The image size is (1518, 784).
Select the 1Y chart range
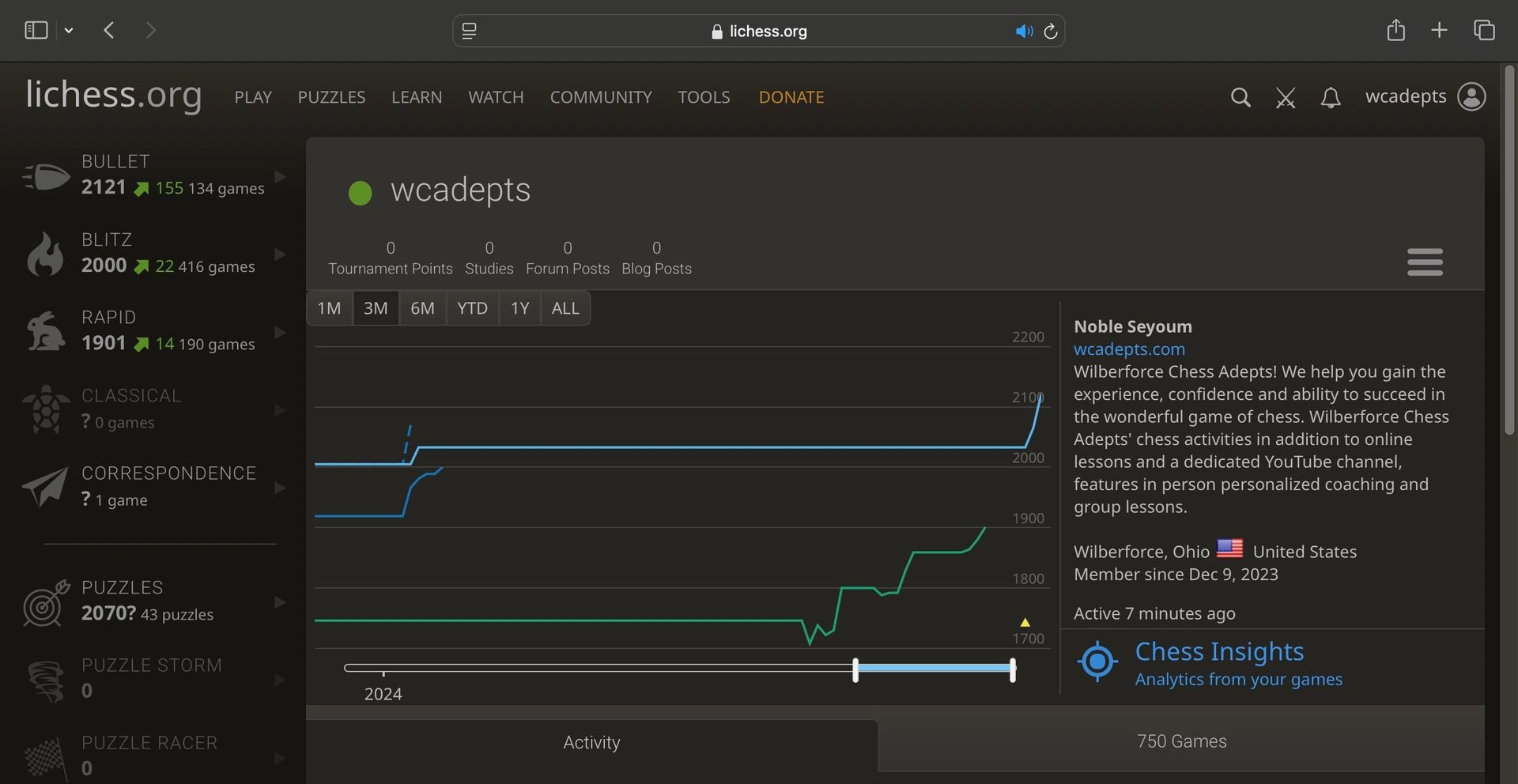click(519, 308)
